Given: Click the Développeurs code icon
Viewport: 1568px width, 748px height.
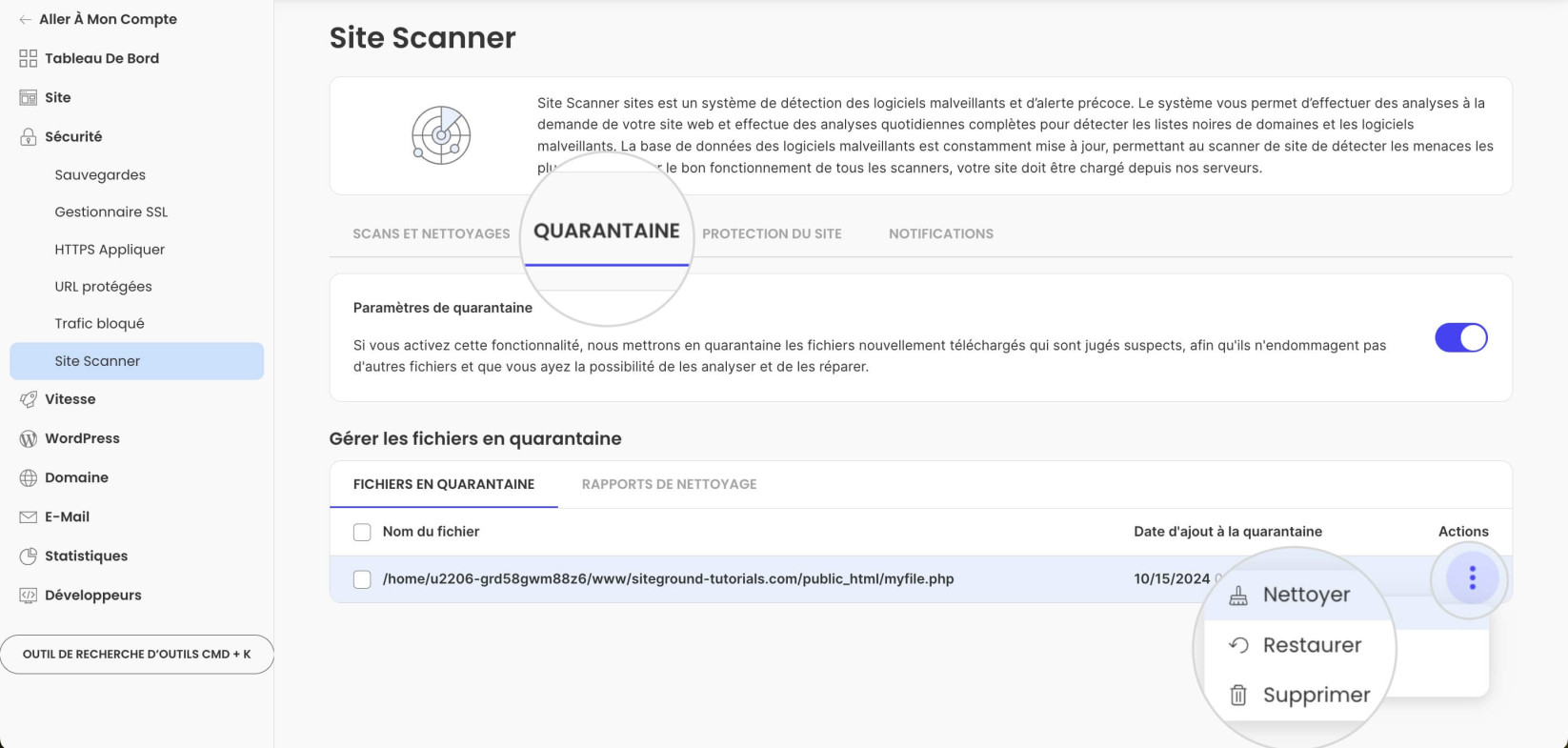Looking at the screenshot, I should click(x=29, y=595).
